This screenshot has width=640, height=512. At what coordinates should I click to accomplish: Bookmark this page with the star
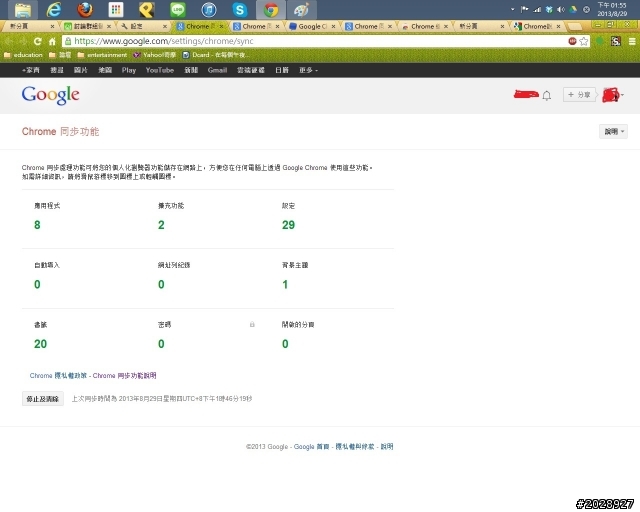[584, 41]
